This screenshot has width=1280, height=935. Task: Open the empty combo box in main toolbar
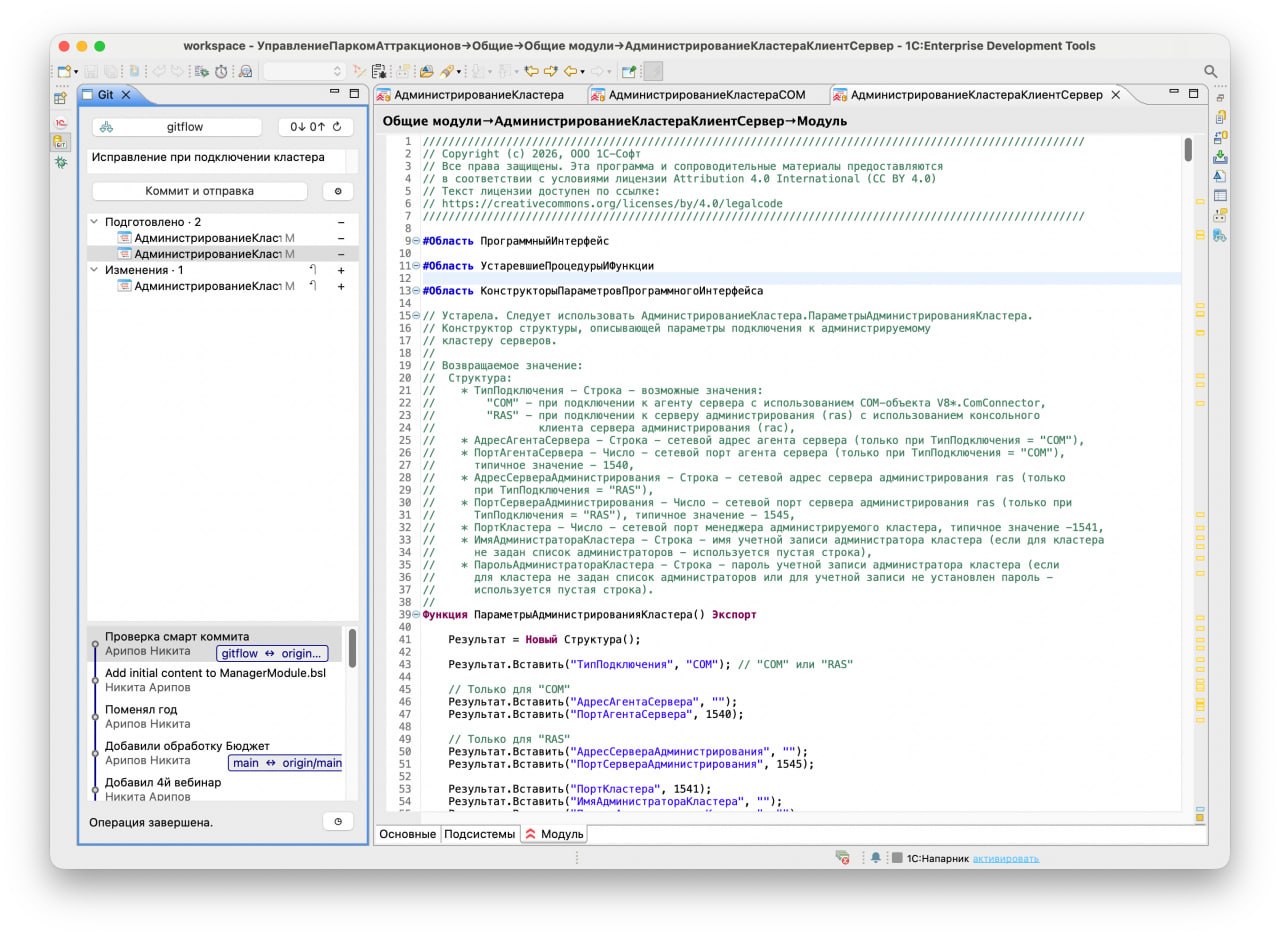tap(304, 71)
